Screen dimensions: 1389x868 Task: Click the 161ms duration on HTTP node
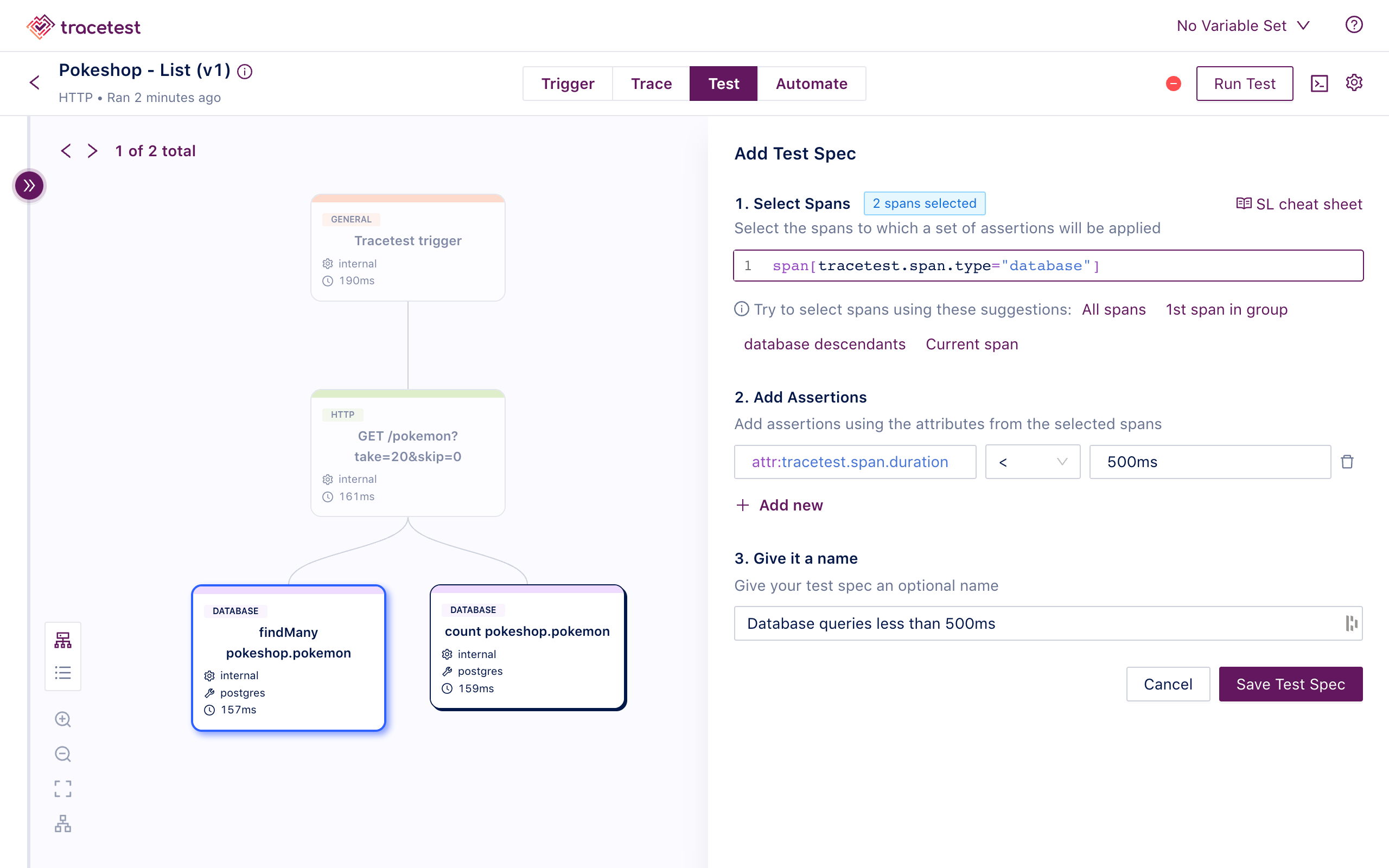[x=356, y=496]
